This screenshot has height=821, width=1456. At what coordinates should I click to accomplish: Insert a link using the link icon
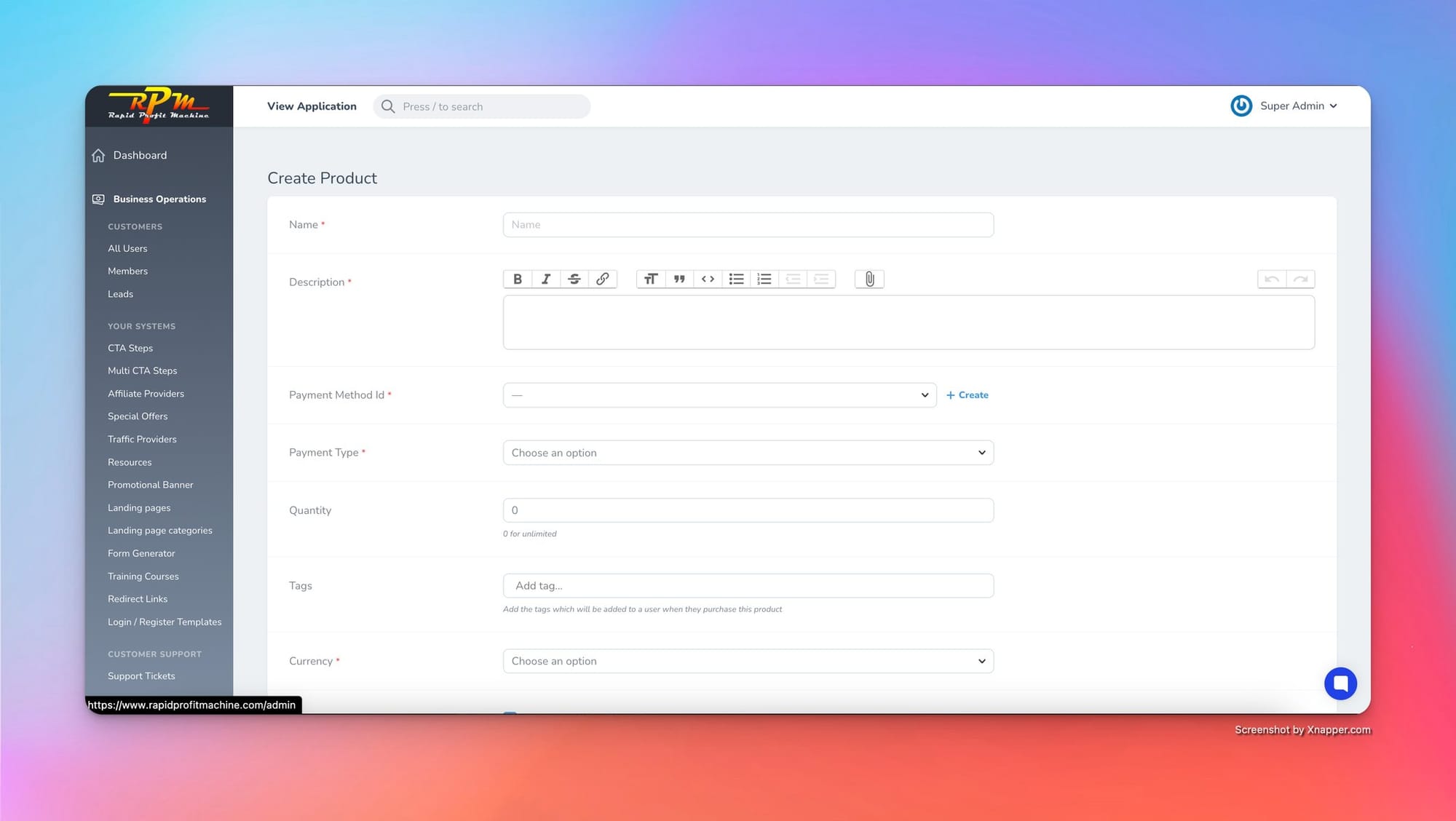pyautogui.click(x=602, y=279)
